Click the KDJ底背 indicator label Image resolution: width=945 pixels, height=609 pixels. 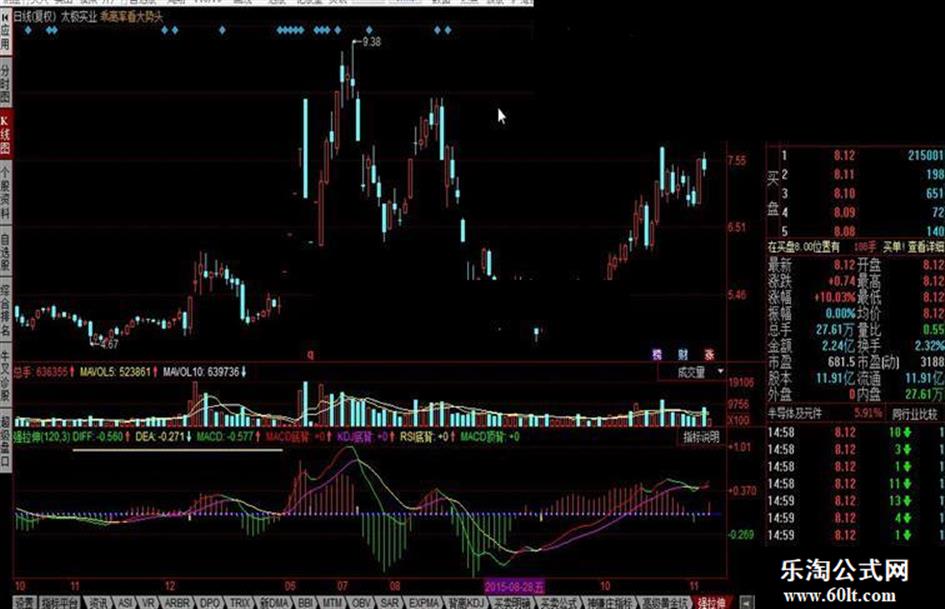click(x=356, y=437)
